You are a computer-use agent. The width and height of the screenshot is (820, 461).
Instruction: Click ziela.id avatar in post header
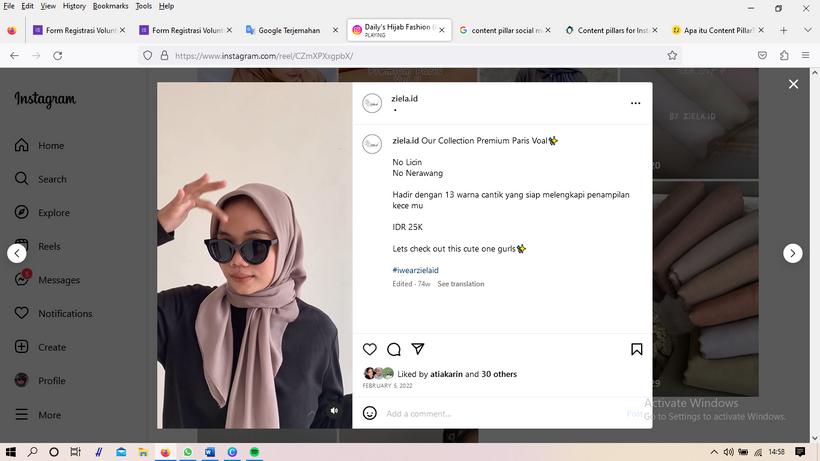[372, 103]
